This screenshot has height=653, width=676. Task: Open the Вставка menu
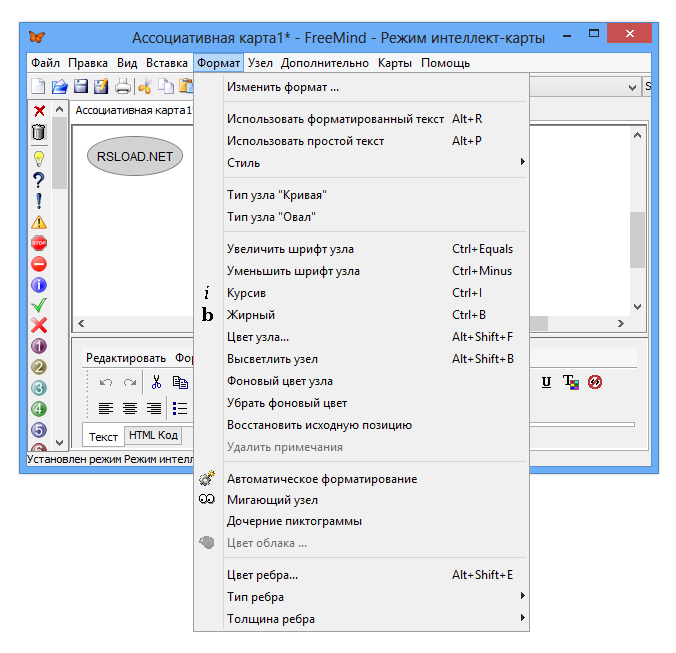(x=167, y=63)
